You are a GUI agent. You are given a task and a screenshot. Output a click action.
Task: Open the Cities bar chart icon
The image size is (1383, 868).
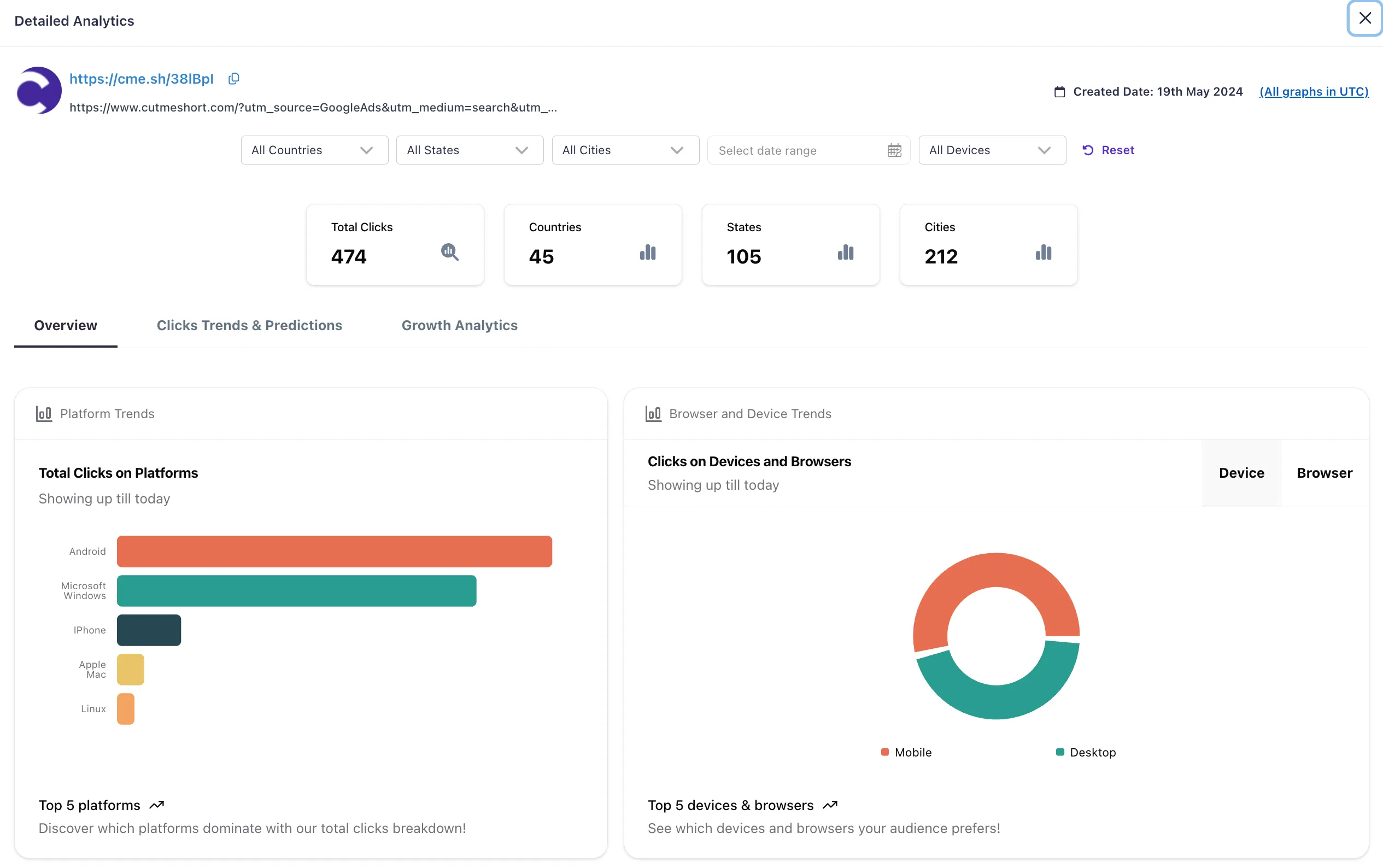point(1043,253)
